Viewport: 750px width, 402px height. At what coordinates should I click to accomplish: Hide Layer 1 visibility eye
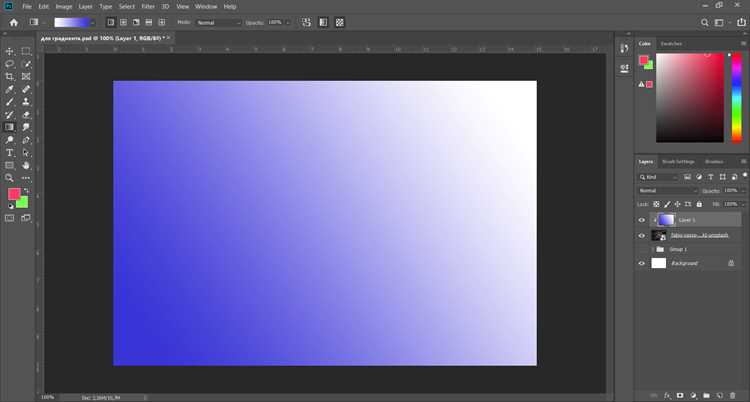coord(642,220)
